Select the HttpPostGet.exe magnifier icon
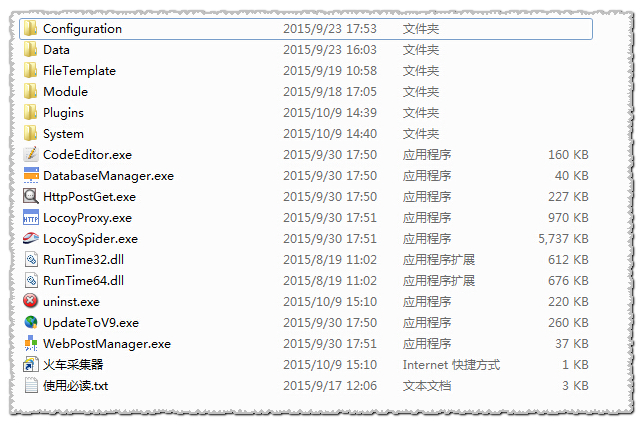Image resolution: width=643 pixels, height=424 pixels. (31, 196)
